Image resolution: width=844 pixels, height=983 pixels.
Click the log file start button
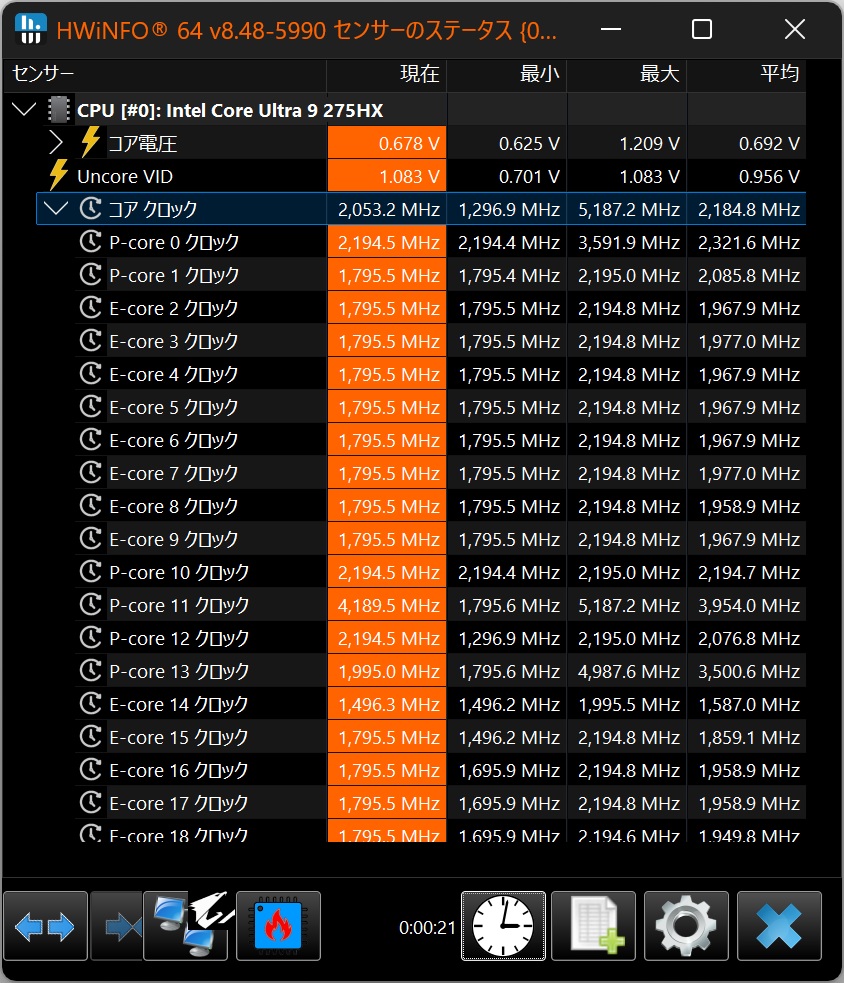point(594,926)
